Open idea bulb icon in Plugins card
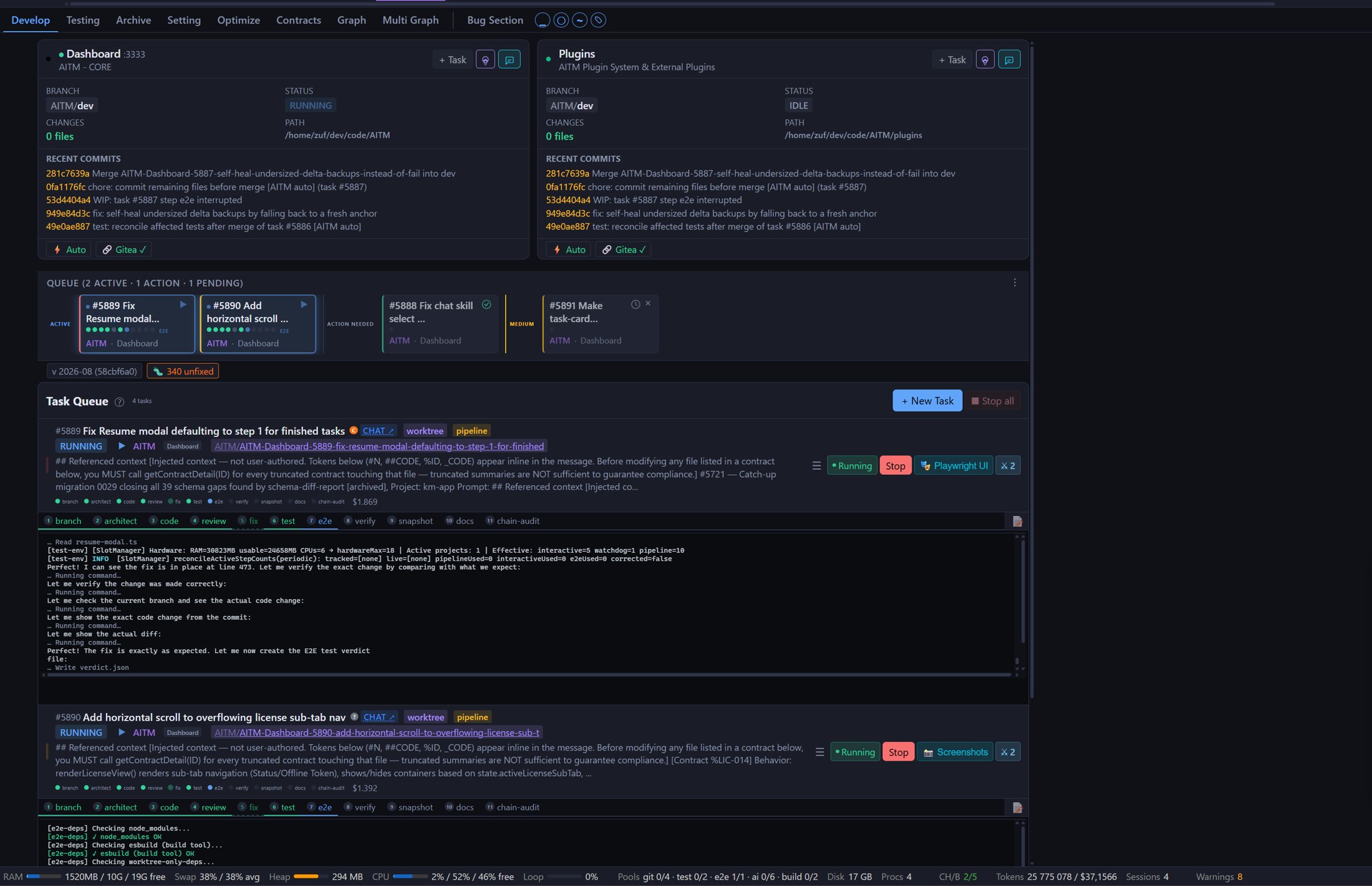The width and height of the screenshot is (1372, 886). (x=985, y=60)
